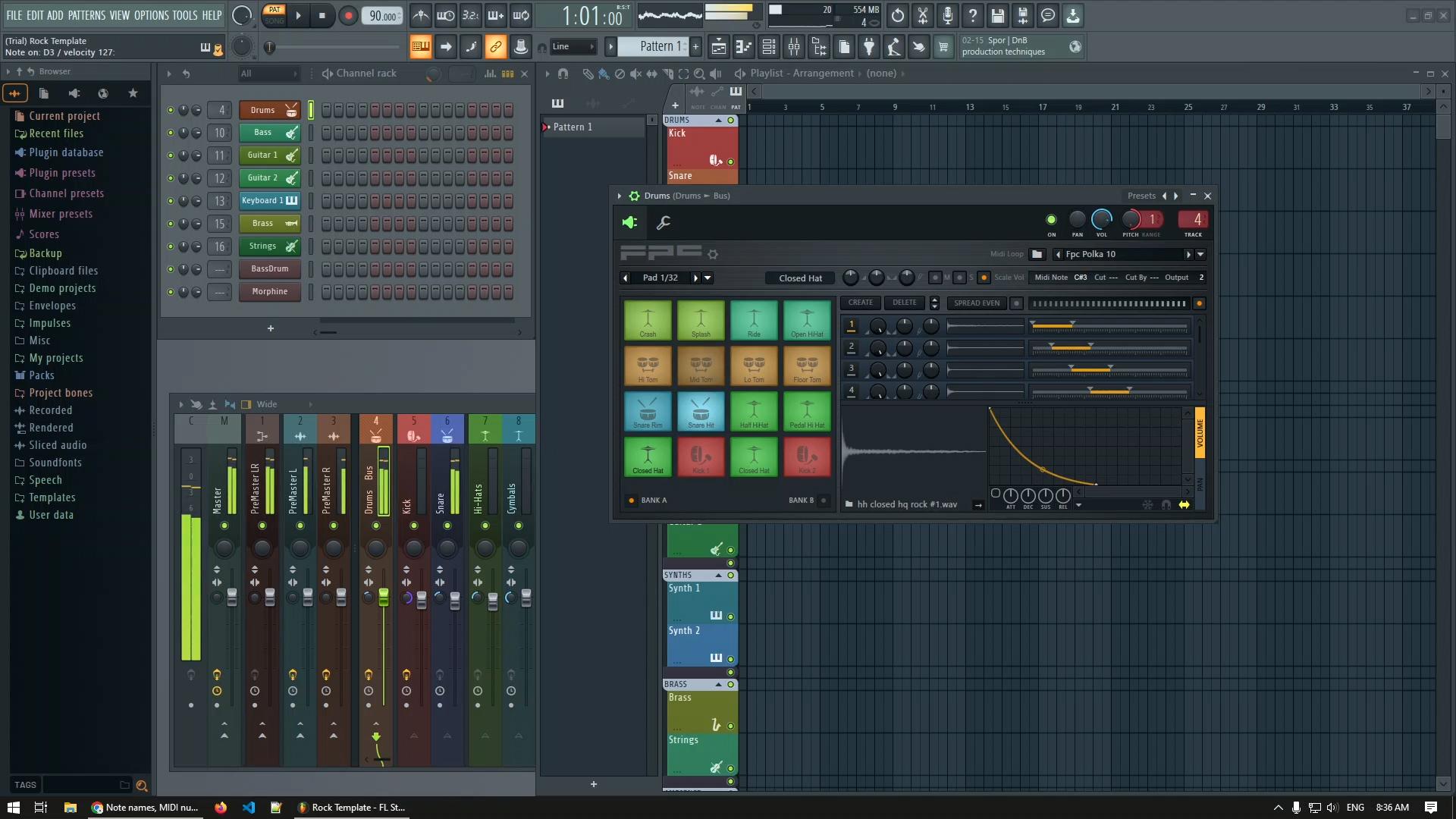The height and width of the screenshot is (819, 1456).
Task: Select Pattern 1 in the picker
Action: tap(594, 127)
